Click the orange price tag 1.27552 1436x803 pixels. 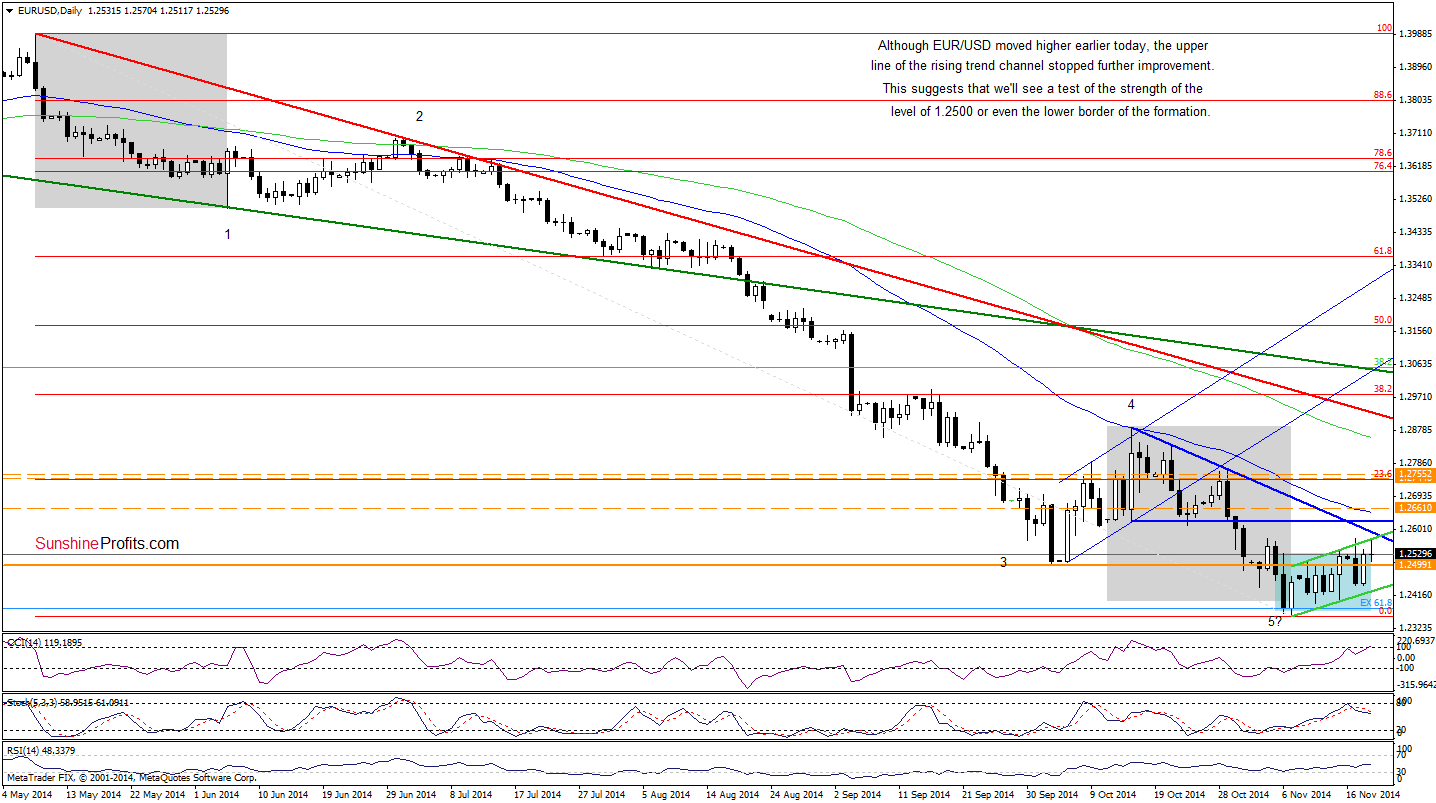point(1415,473)
